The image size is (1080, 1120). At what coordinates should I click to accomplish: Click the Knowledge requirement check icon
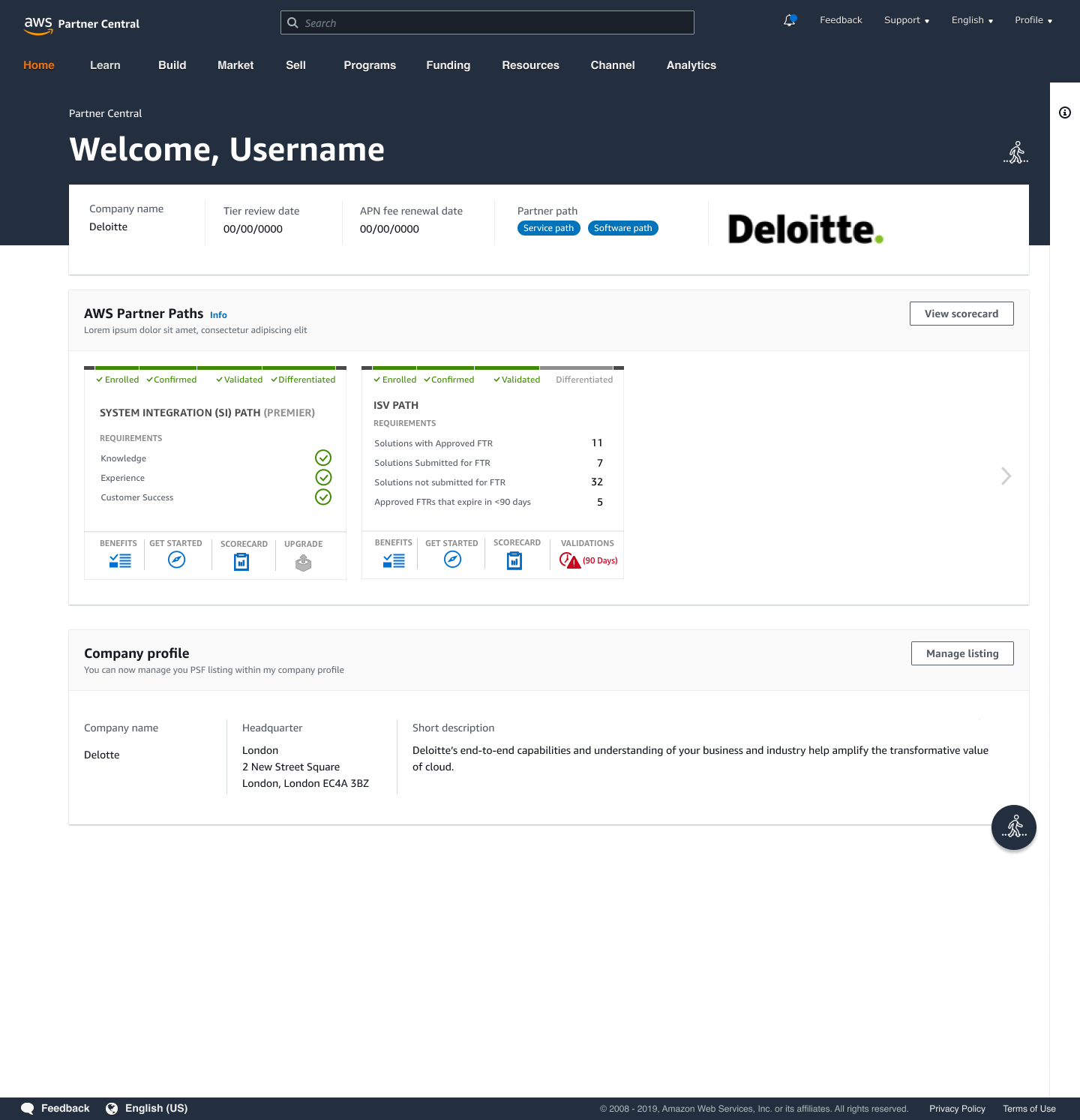[x=323, y=458]
